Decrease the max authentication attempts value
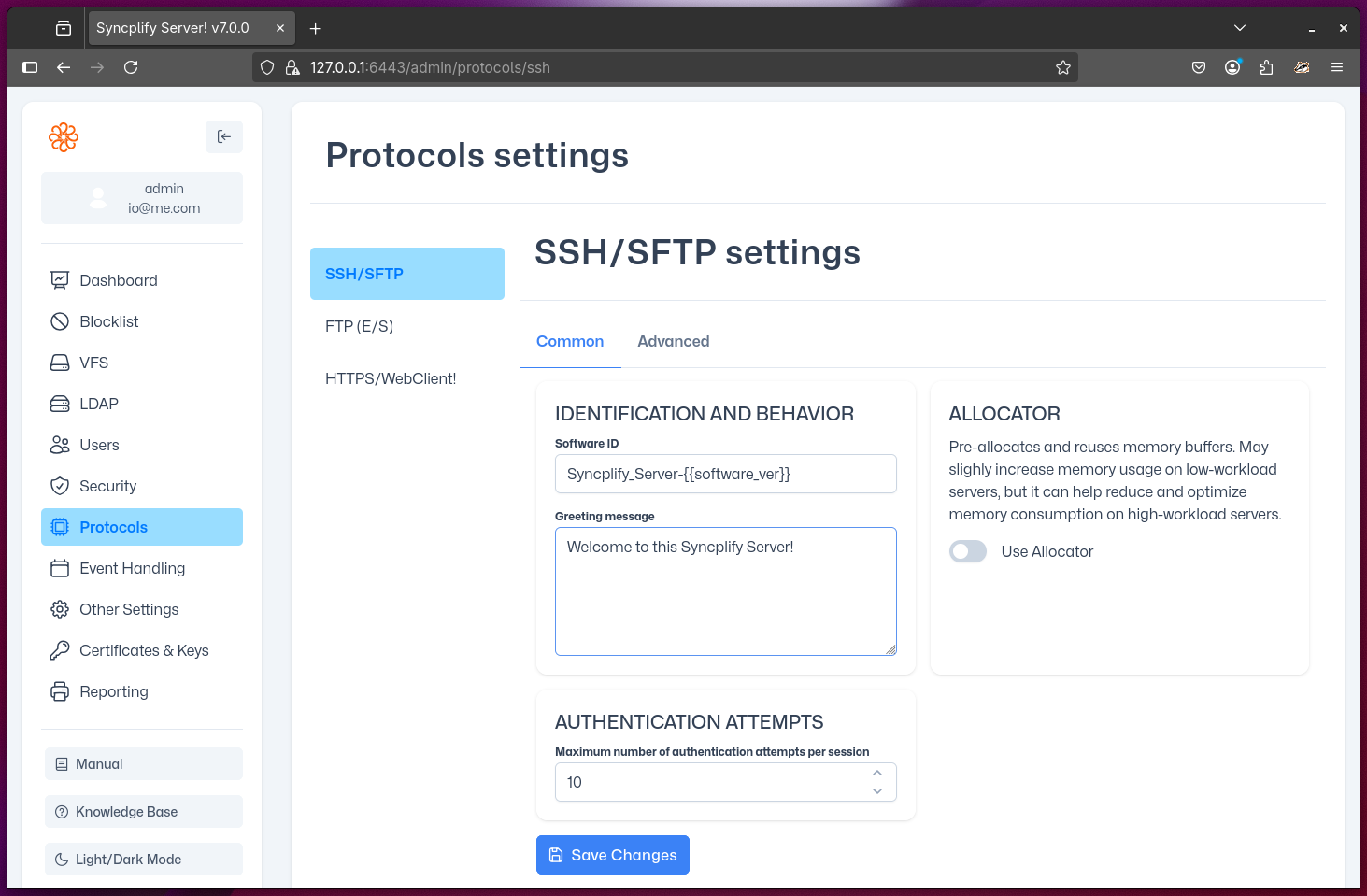The height and width of the screenshot is (896, 1367). pos(877,791)
